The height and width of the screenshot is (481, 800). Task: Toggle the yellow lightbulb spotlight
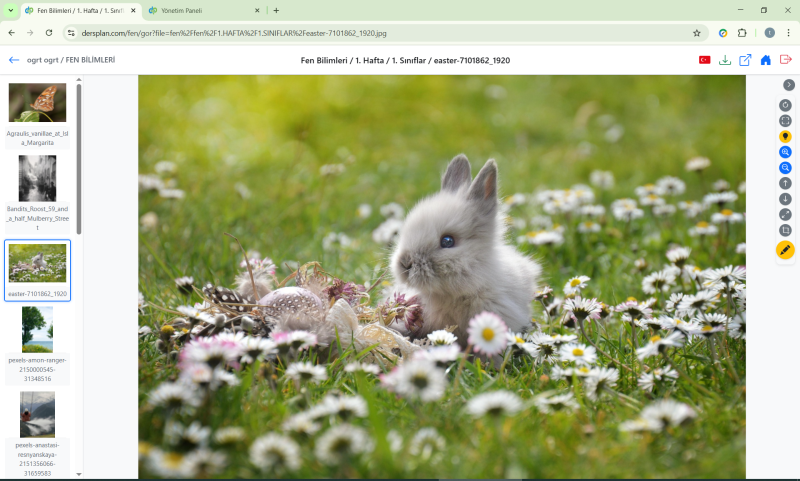(785, 136)
